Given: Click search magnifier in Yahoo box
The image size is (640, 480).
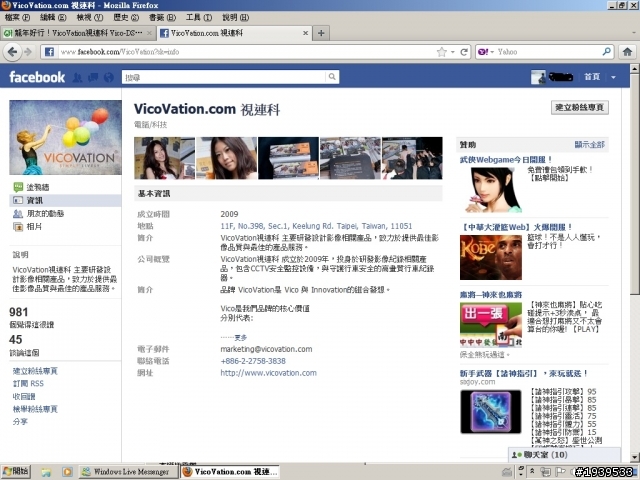Looking at the screenshot, I should (607, 52).
